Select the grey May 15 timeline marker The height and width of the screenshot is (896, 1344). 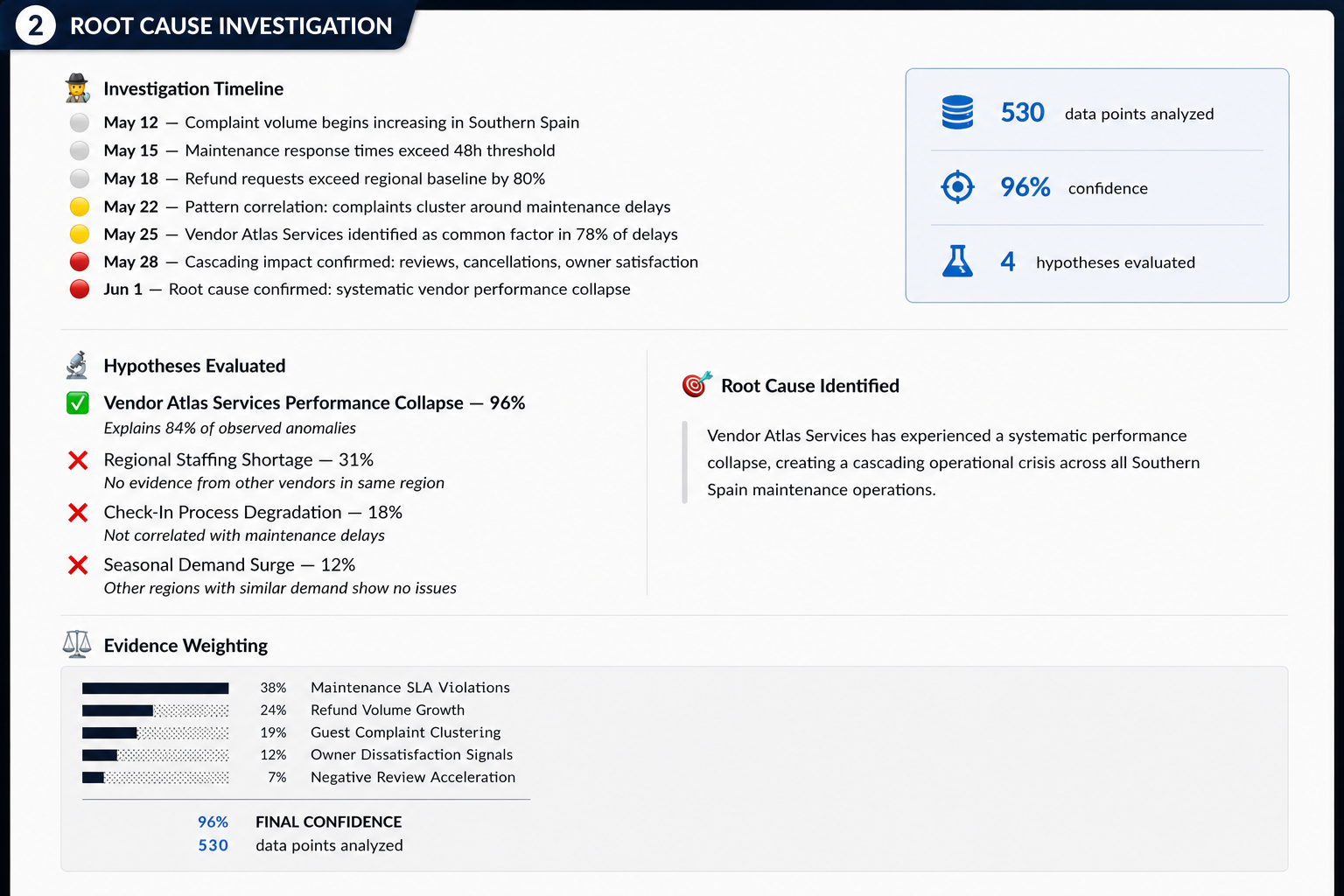(x=80, y=150)
